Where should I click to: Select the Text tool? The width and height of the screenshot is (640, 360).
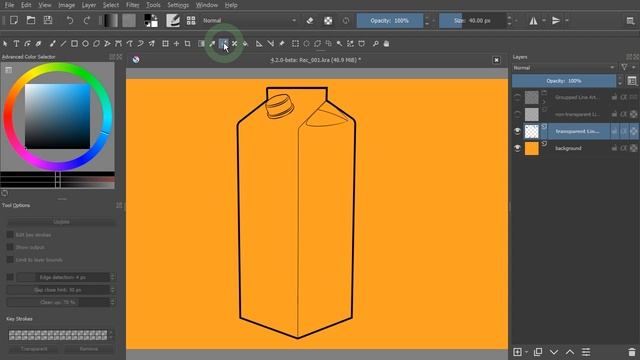point(16,44)
